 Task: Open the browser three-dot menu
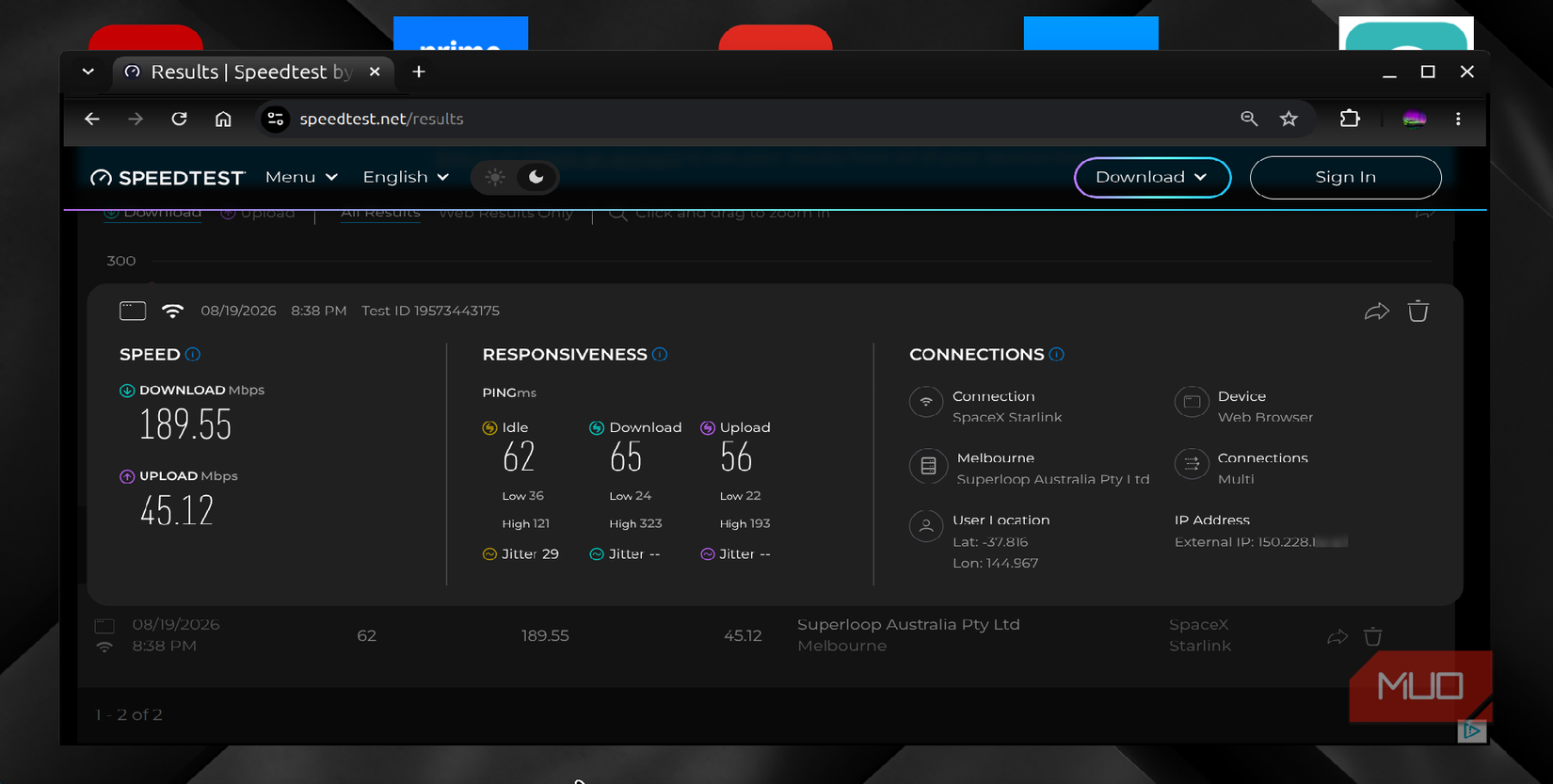click(x=1458, y=119)
